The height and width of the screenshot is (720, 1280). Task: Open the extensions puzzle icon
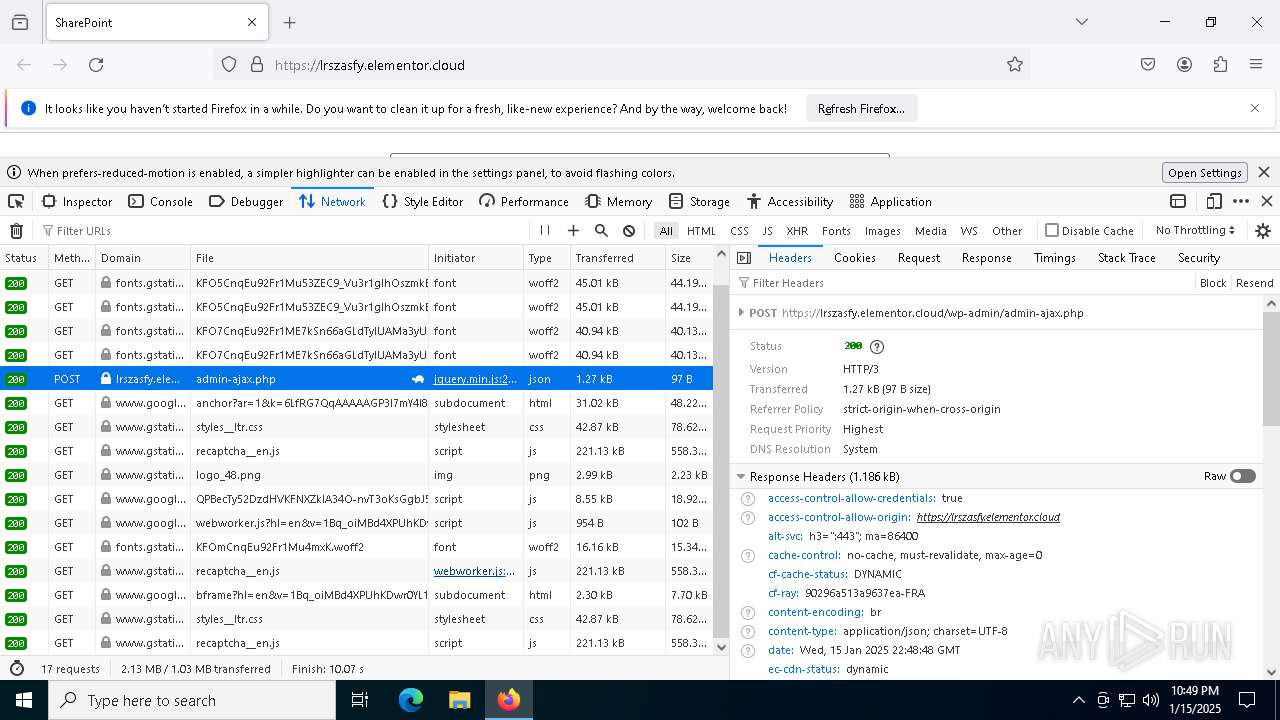tap(1220, 65)
